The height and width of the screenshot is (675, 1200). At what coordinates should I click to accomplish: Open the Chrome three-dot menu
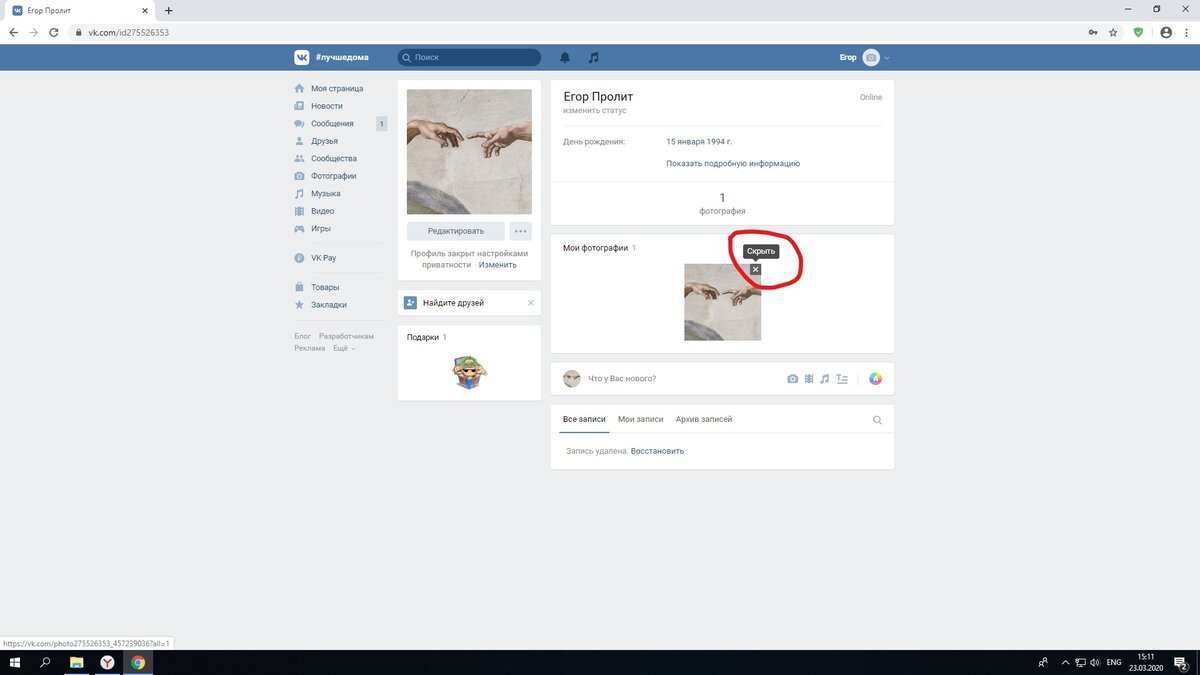pyautogui.click(x=1186, y=32)
